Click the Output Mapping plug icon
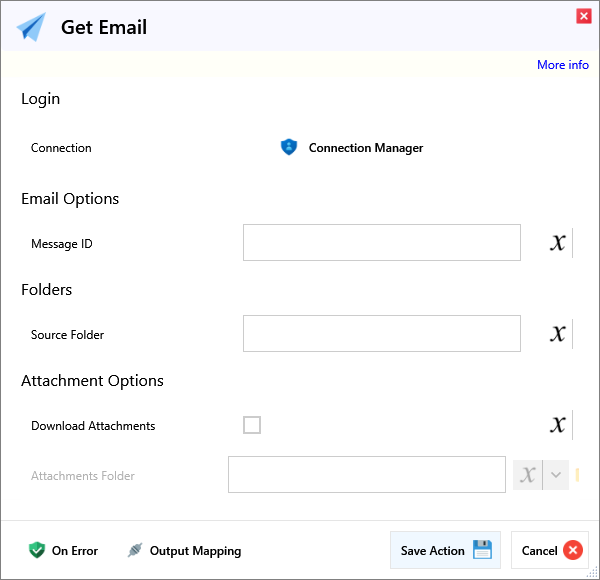The image size is (600, 580). point(135,550)
